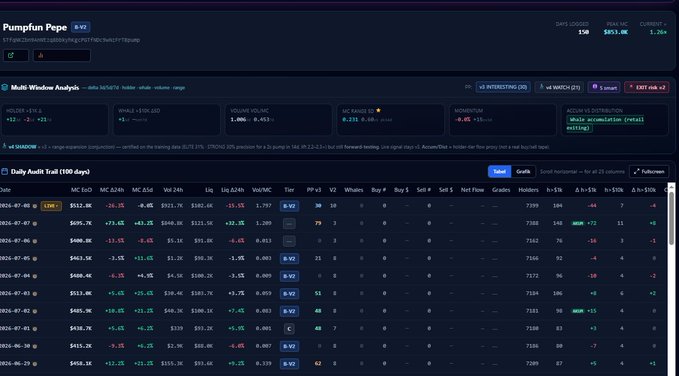Click the B-V2 tier badge in the 2026-07-08 row

[x=289, y=206]
